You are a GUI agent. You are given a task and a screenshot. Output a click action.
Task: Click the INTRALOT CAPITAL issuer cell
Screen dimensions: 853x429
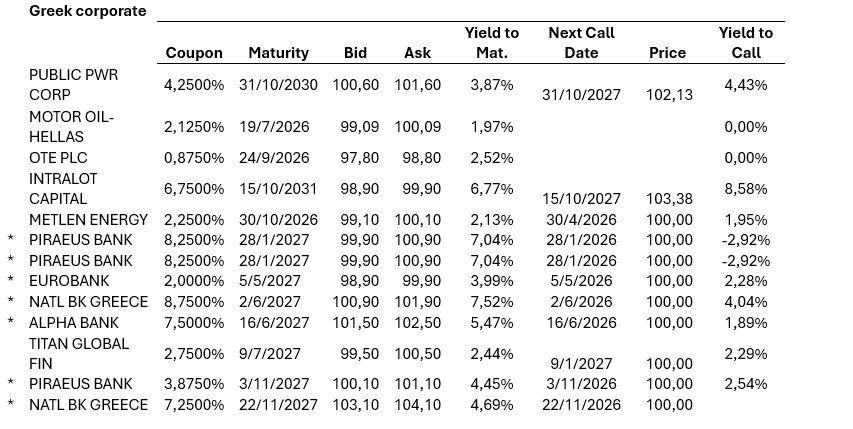pos(65,189)
